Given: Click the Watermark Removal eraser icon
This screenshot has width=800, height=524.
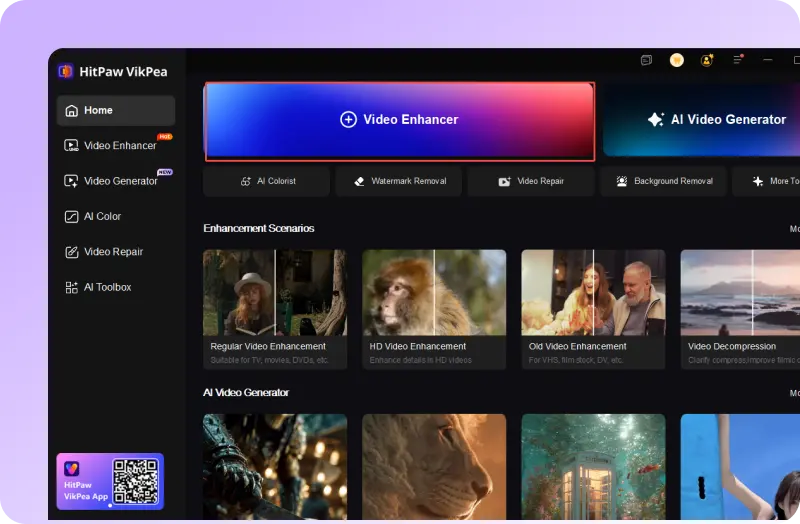Looking at the screenshot, I should tap(359, 181).
